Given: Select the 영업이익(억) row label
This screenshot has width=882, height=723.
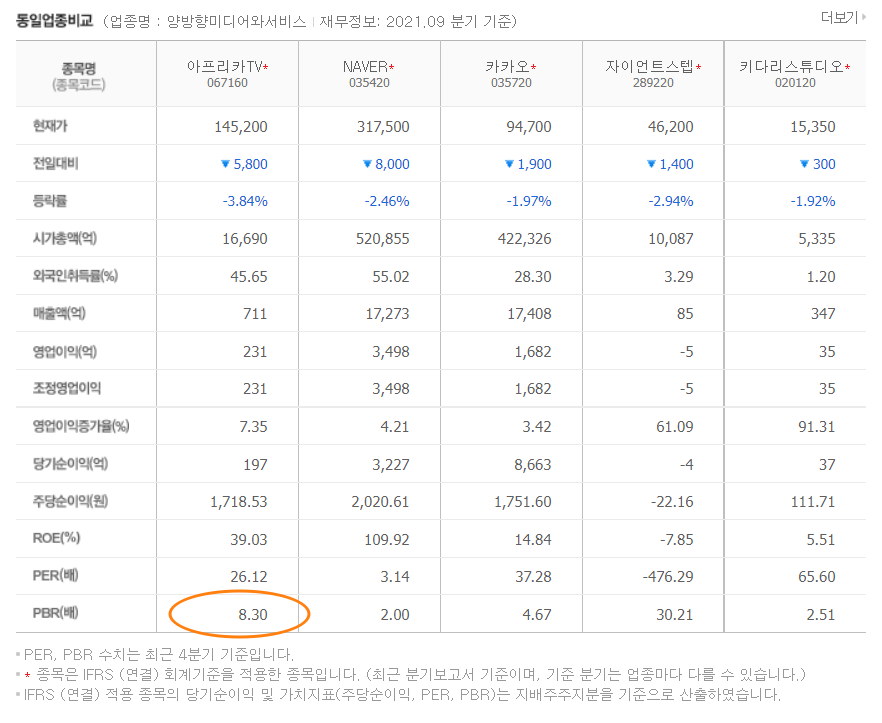Looking at the screenshot, I should (65, 351).
